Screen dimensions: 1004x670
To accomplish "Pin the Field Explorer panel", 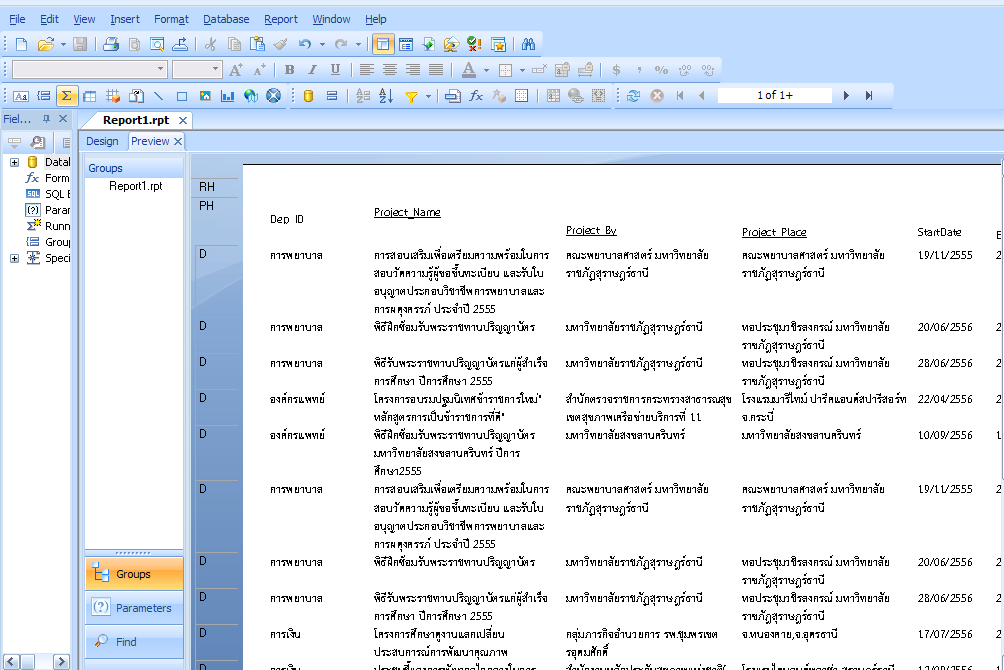I will click(x=46, y=118).
